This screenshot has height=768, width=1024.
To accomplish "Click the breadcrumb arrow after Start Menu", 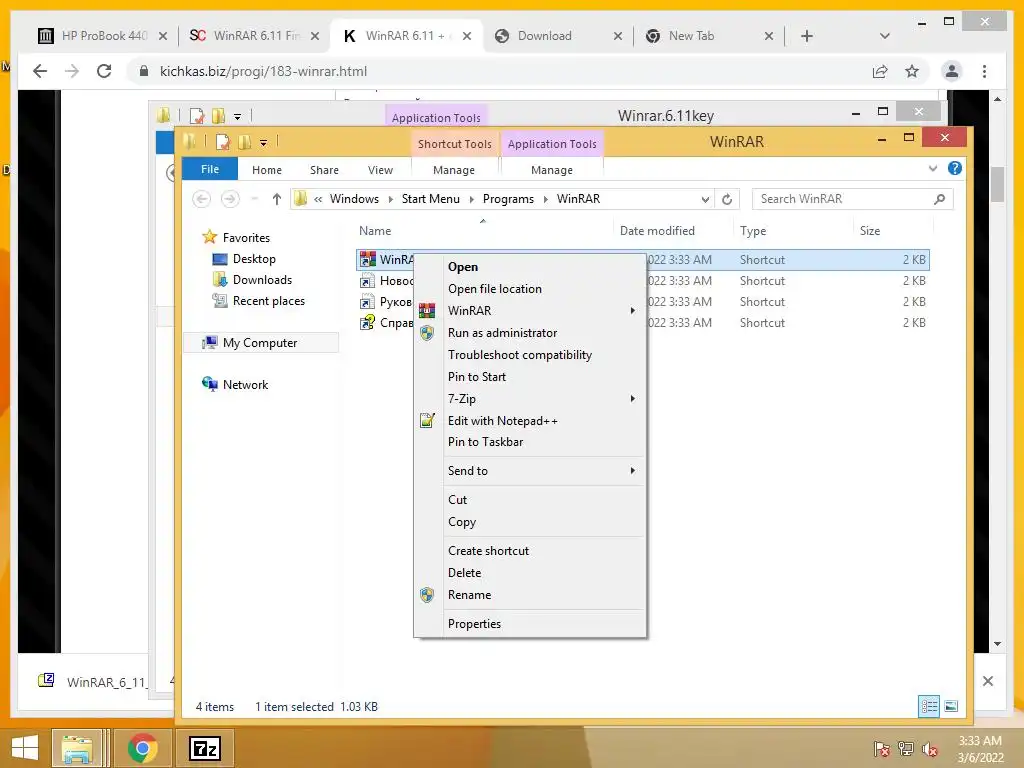I will point(472,199).
